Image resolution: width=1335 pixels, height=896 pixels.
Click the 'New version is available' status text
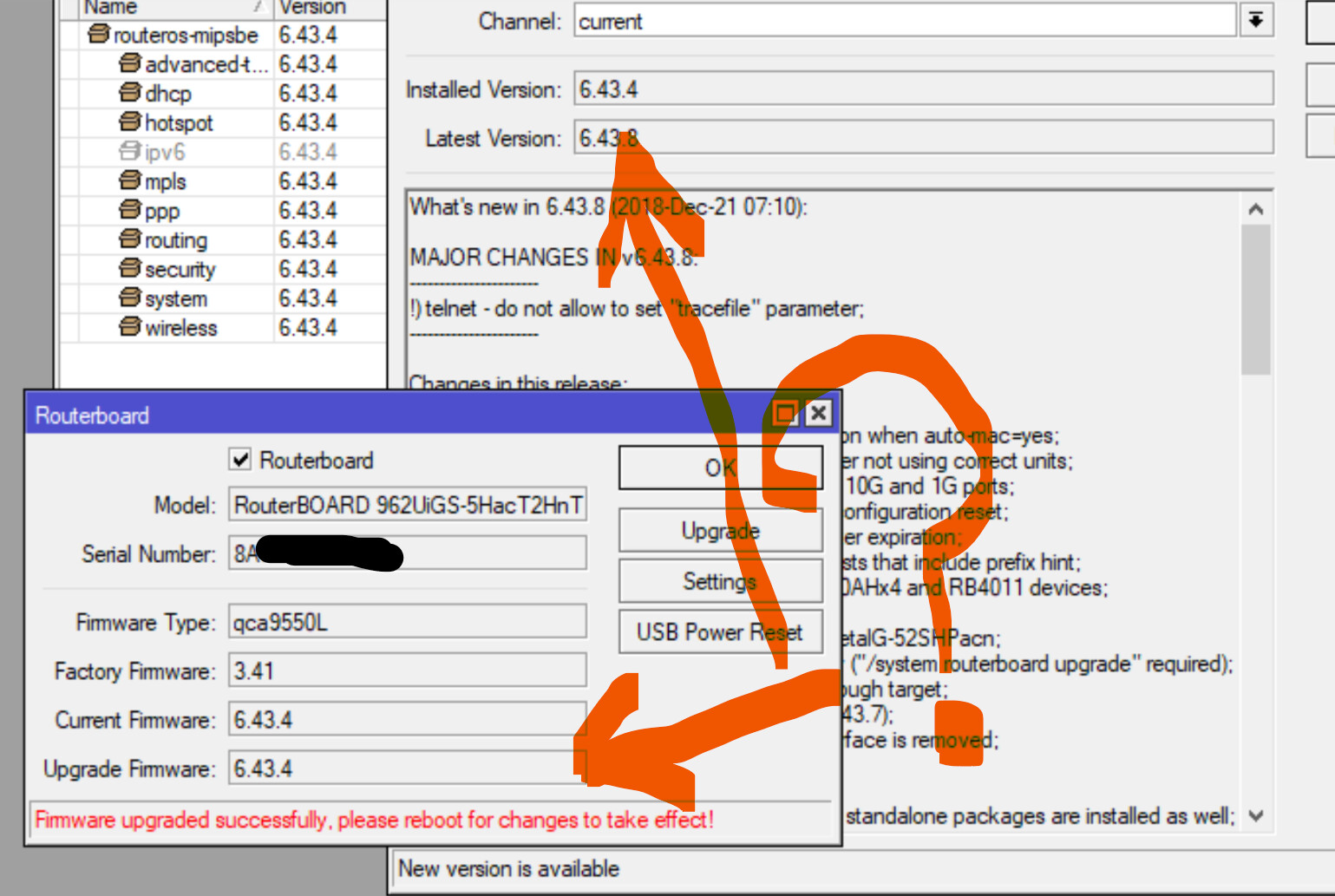coord(508,868)
